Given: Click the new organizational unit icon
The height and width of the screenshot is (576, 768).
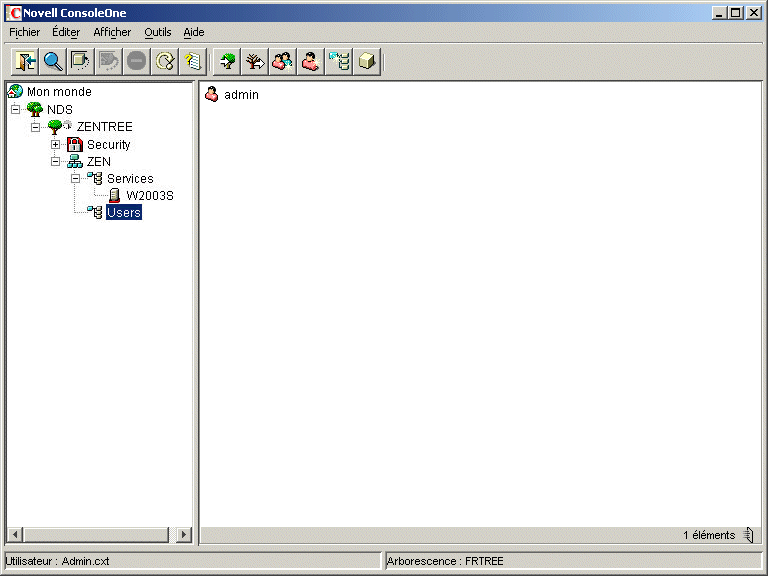Looking at the screenshot, I should click(x=339, y=62).
